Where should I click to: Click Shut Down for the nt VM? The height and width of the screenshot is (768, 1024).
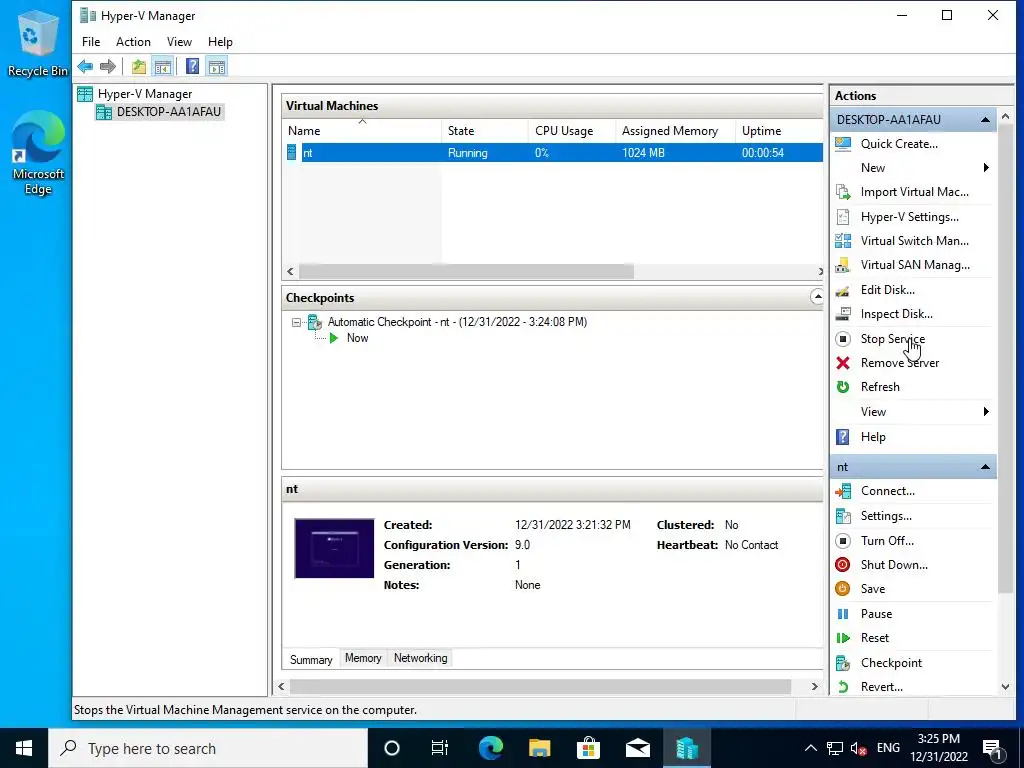tap(894, 565)
